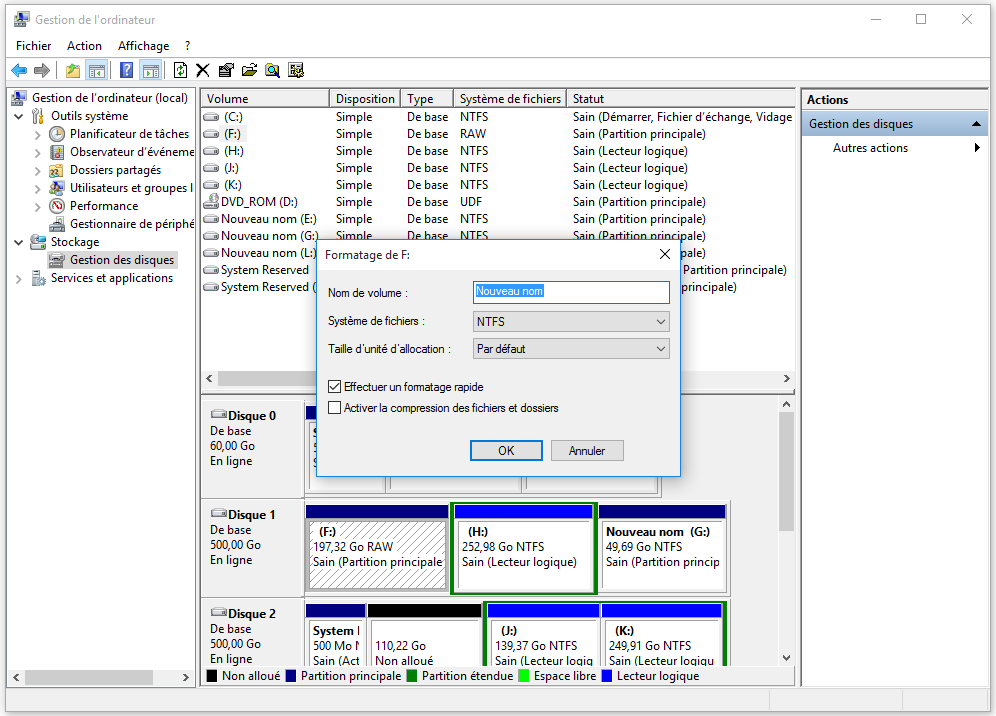
Task: Click the Annuler button
Action: coord(587,450)
